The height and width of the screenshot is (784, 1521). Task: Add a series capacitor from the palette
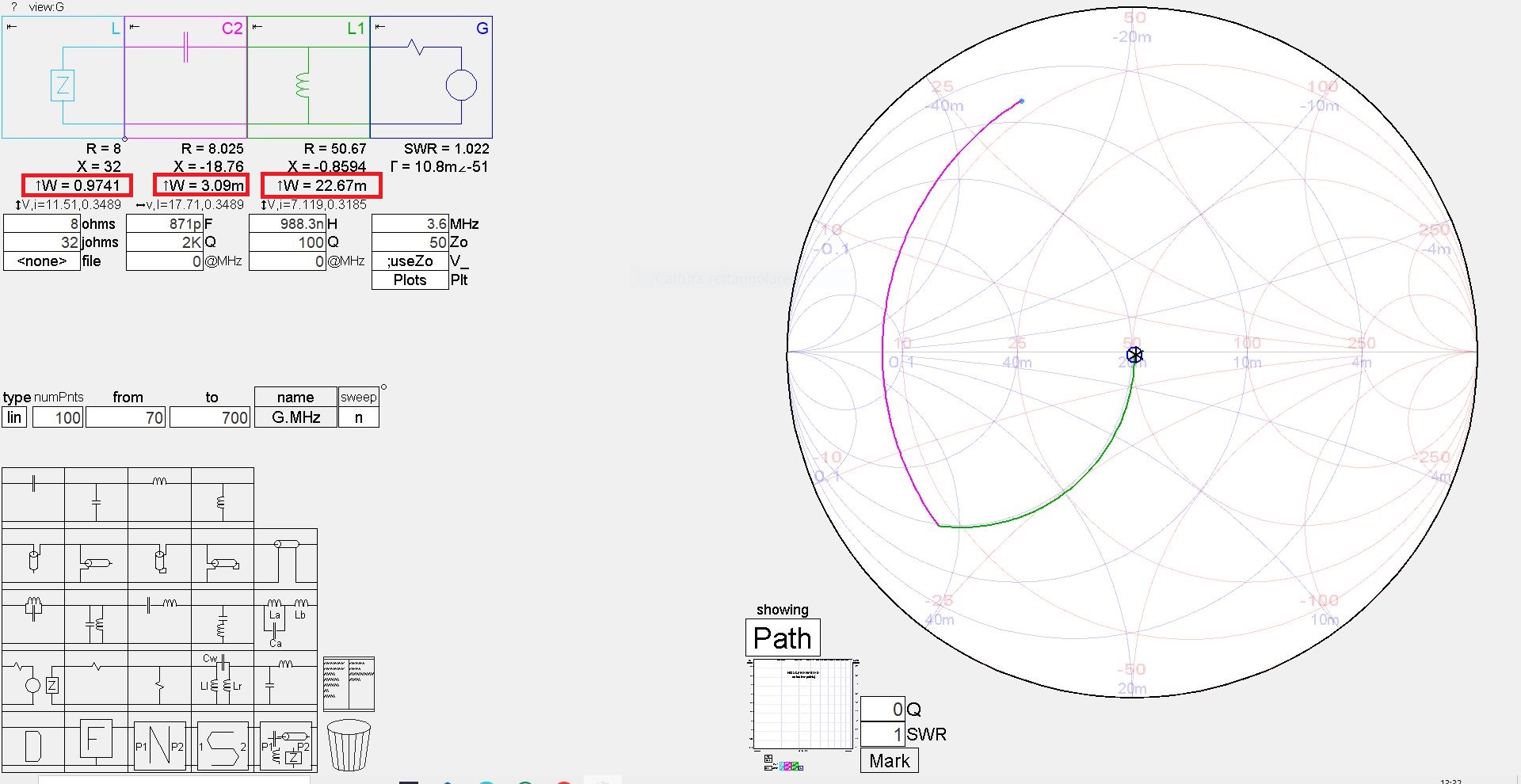(33, 496)
